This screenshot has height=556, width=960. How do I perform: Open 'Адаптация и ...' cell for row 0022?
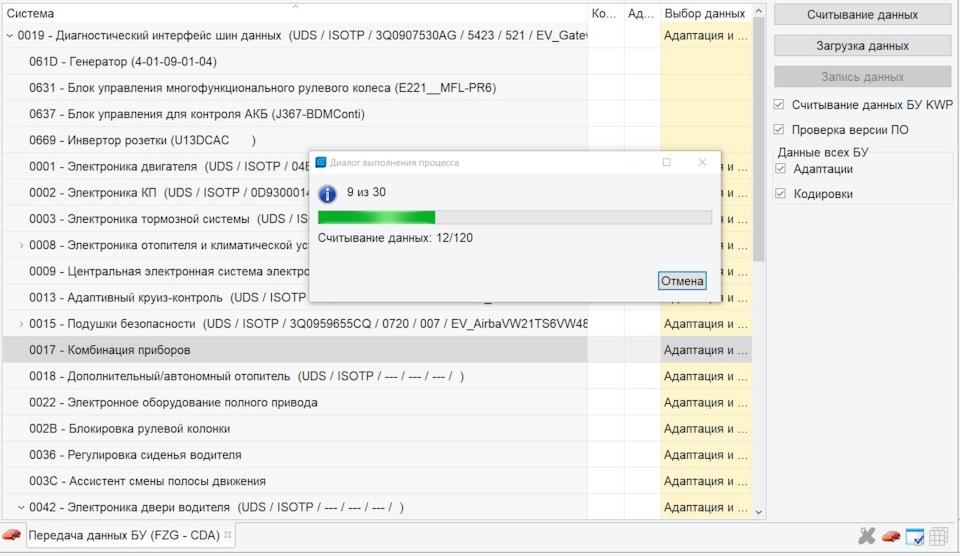pyautogui.click(x=706, y=403)
